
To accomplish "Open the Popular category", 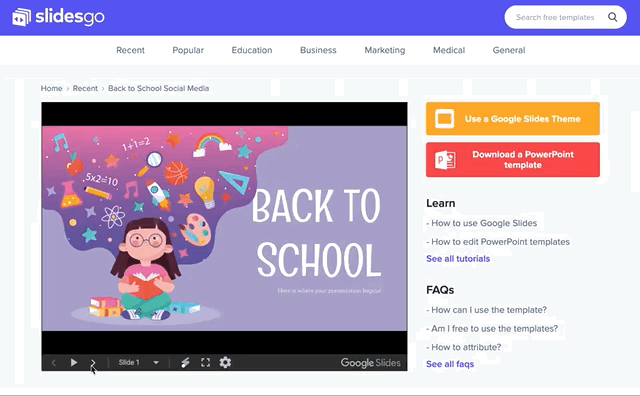I will point(188,50).
